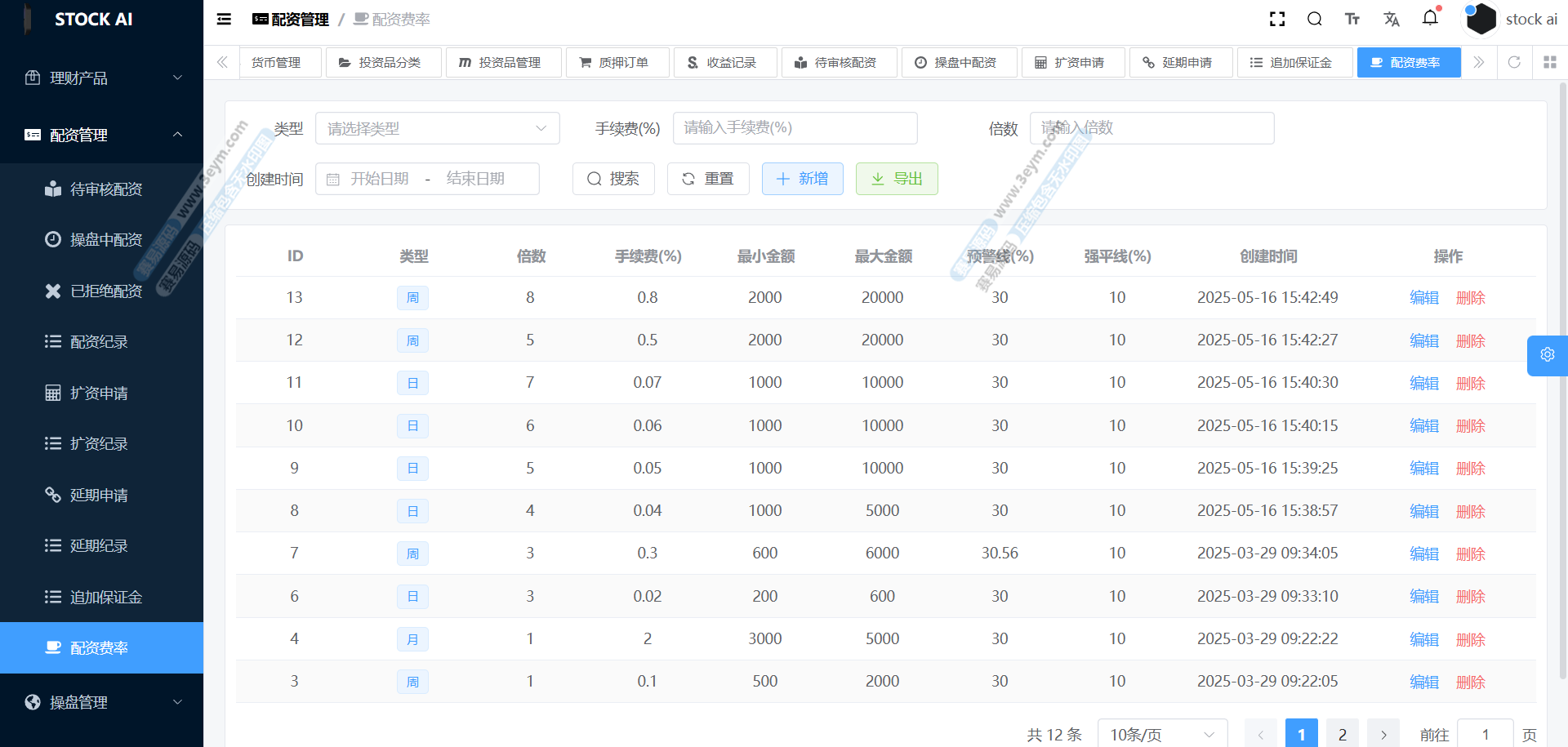This screenshot has width=1568, height=747.
Task: Export data with 导出 button
Action: [x=896, y=179]
